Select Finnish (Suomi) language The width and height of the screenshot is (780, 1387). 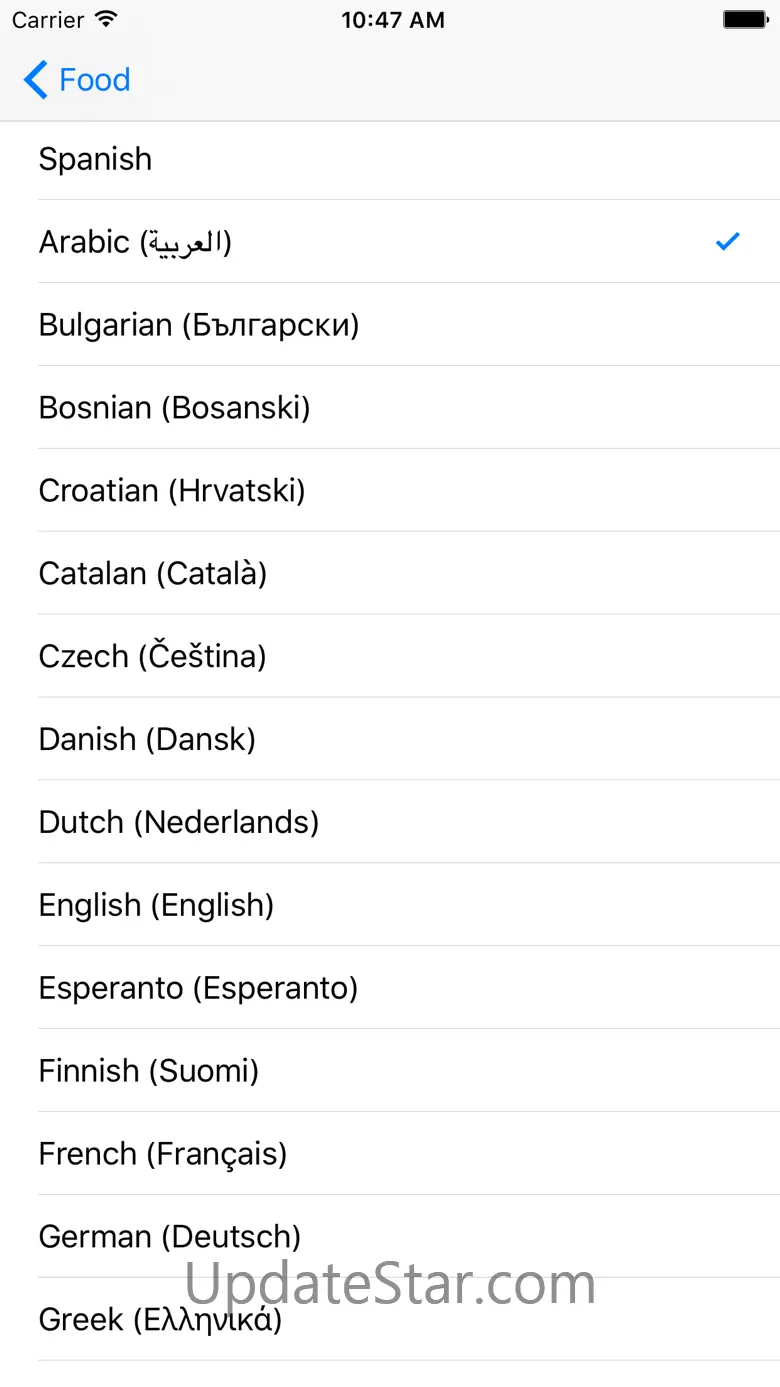tap(390, 1071)
